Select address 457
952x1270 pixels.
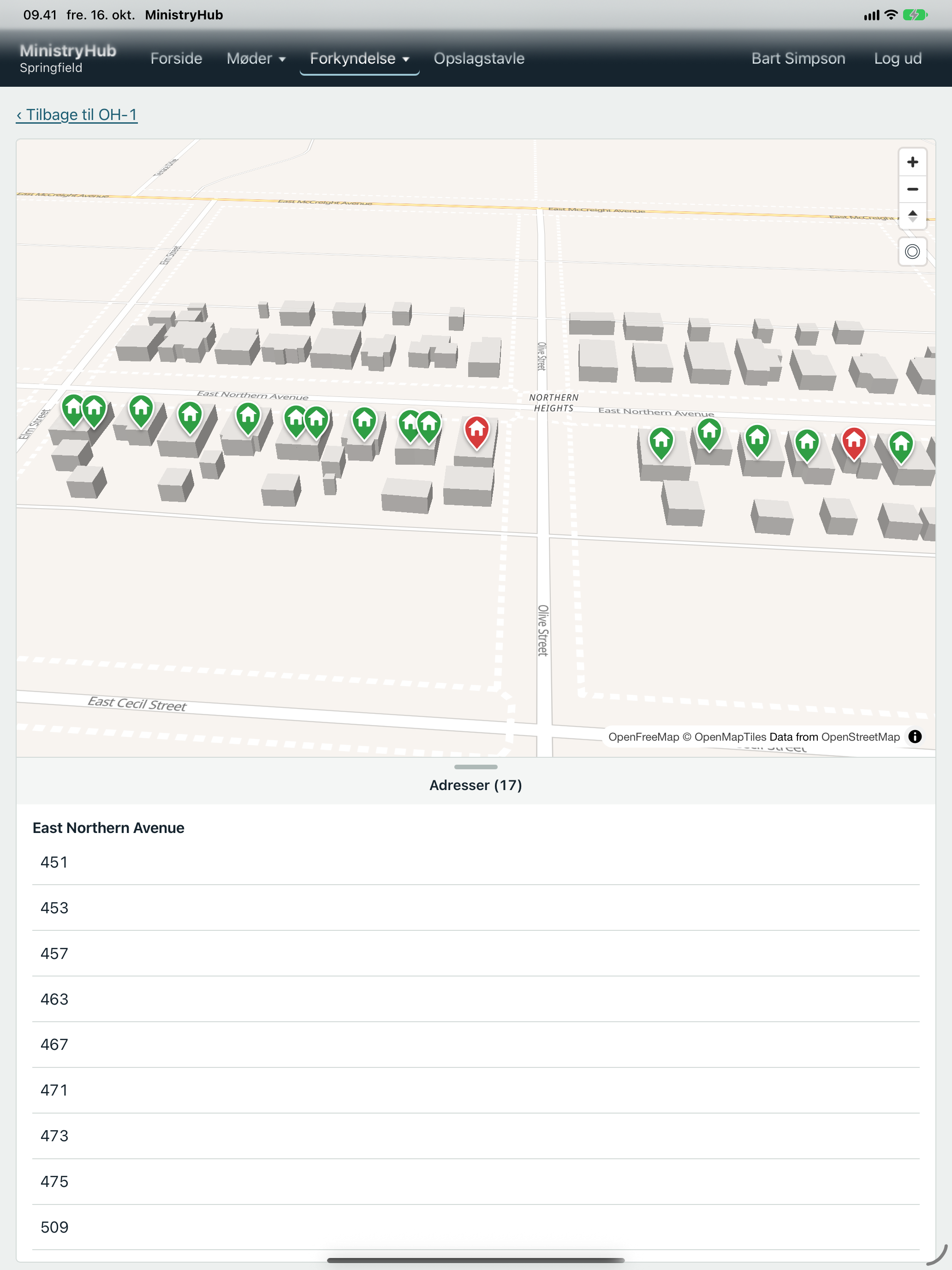coord(476,953)
